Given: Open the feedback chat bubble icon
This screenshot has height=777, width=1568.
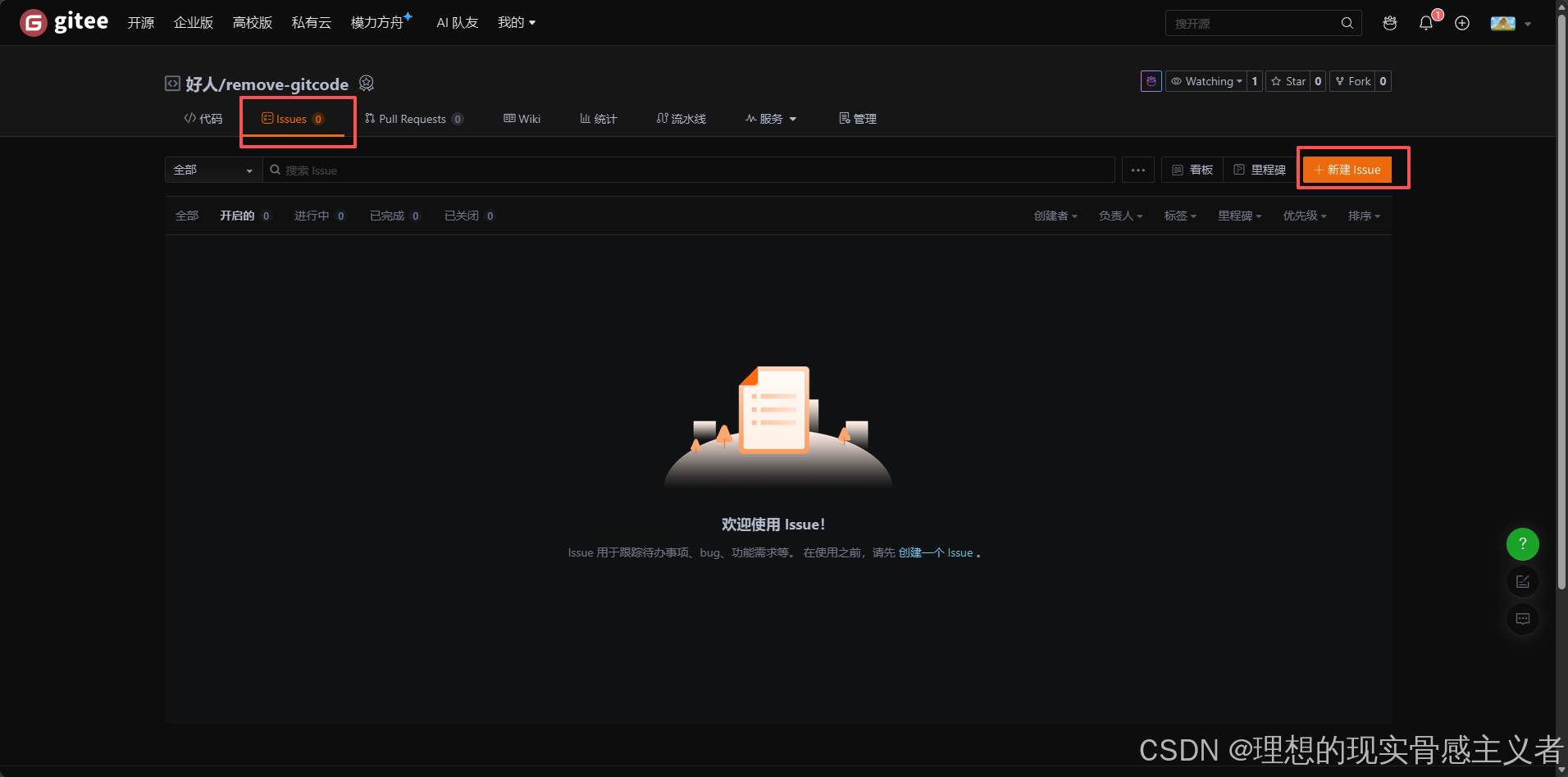Looking at the screenshot, I should tap(1522, 619).
